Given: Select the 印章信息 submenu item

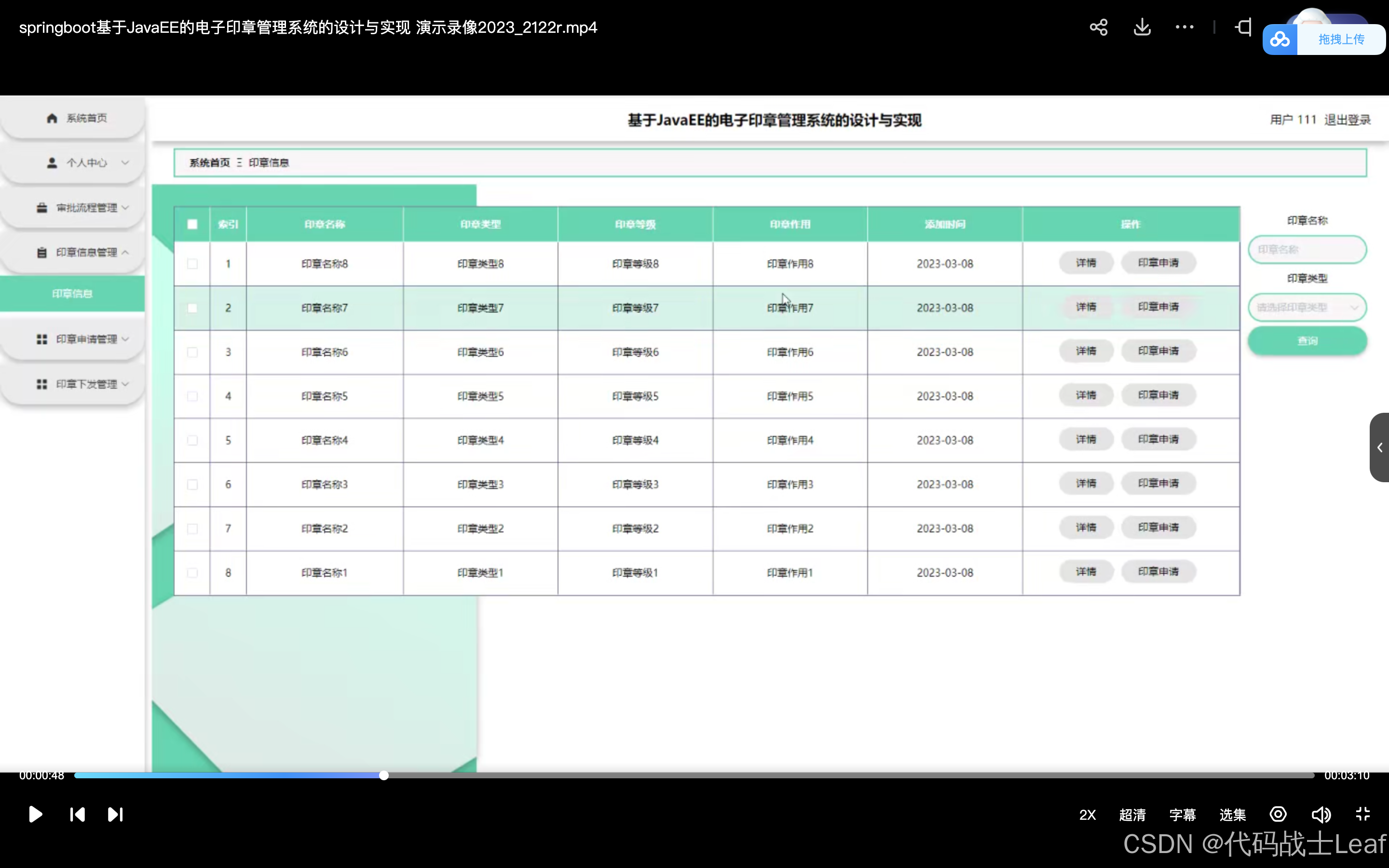Looking at the screenshot, I should coord(72,294).
